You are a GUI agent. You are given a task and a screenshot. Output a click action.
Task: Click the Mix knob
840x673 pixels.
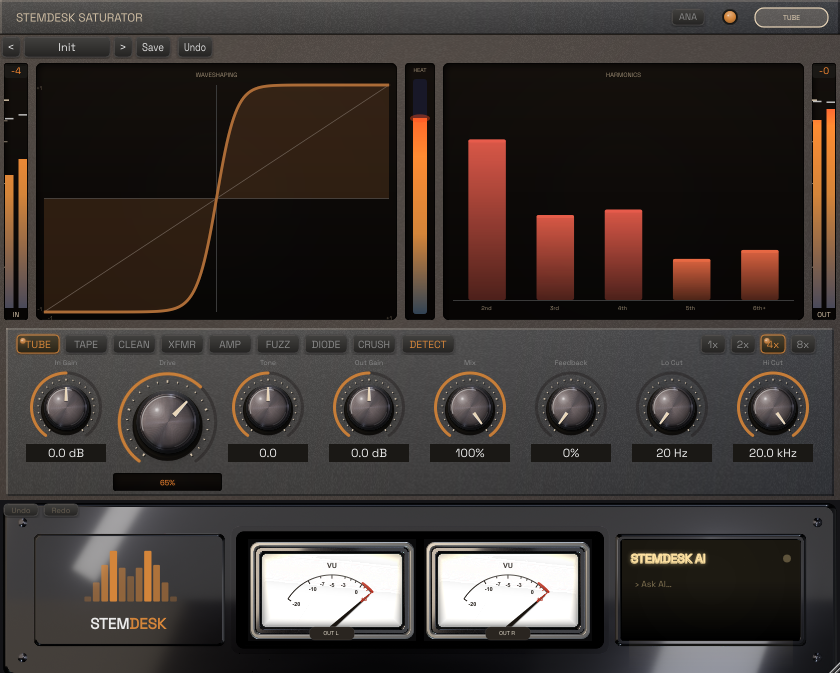click(470, 408)
